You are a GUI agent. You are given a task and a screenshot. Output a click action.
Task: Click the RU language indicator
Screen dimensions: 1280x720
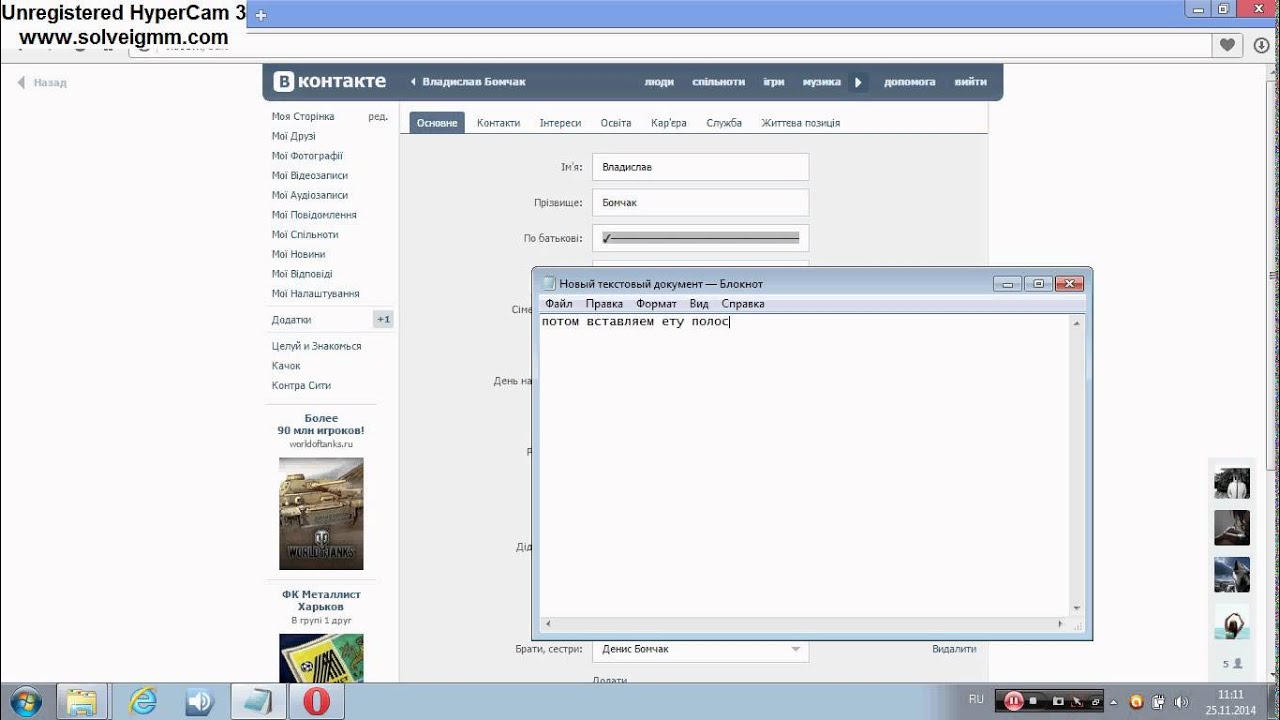976,699
